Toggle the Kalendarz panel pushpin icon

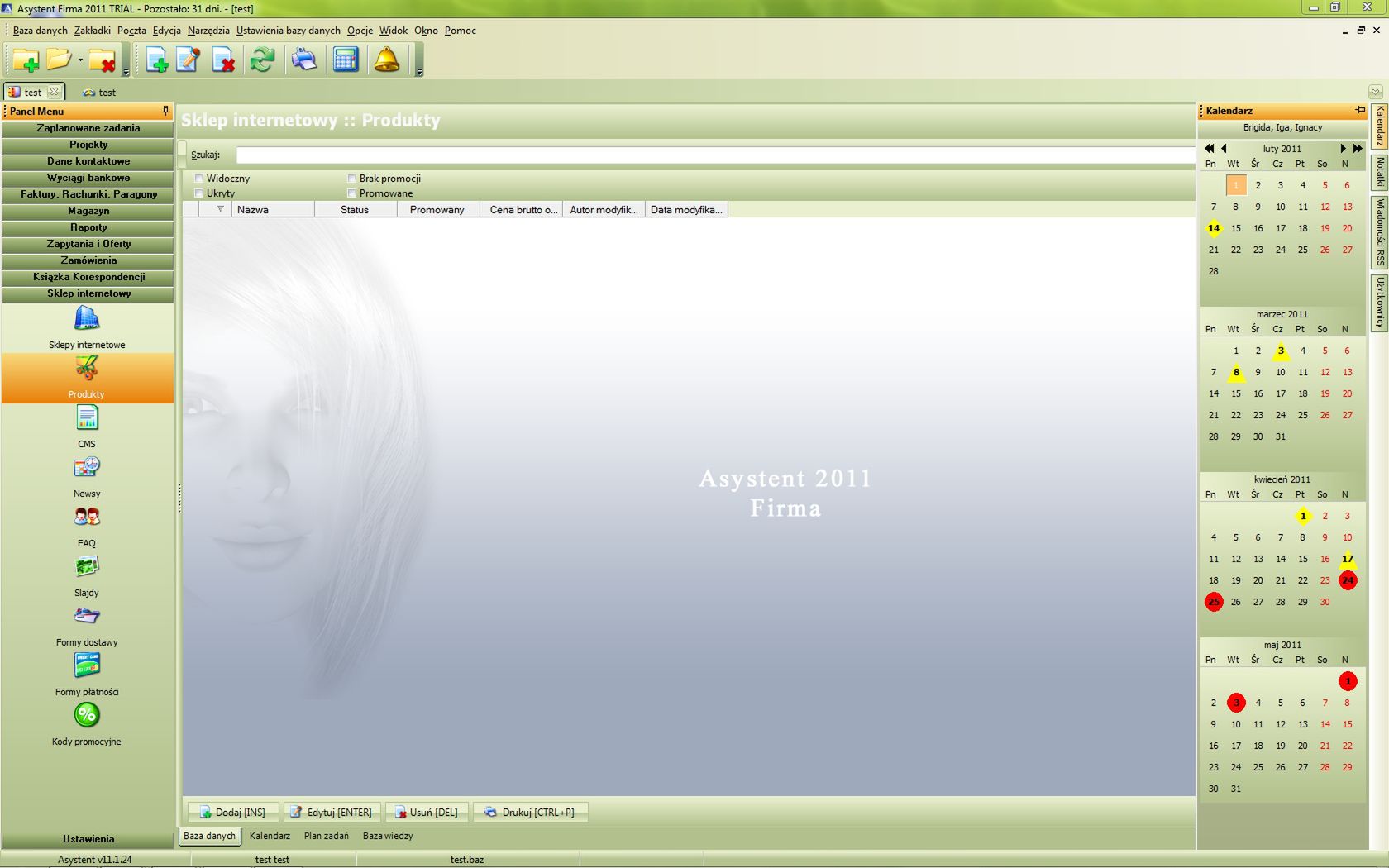1360,110
